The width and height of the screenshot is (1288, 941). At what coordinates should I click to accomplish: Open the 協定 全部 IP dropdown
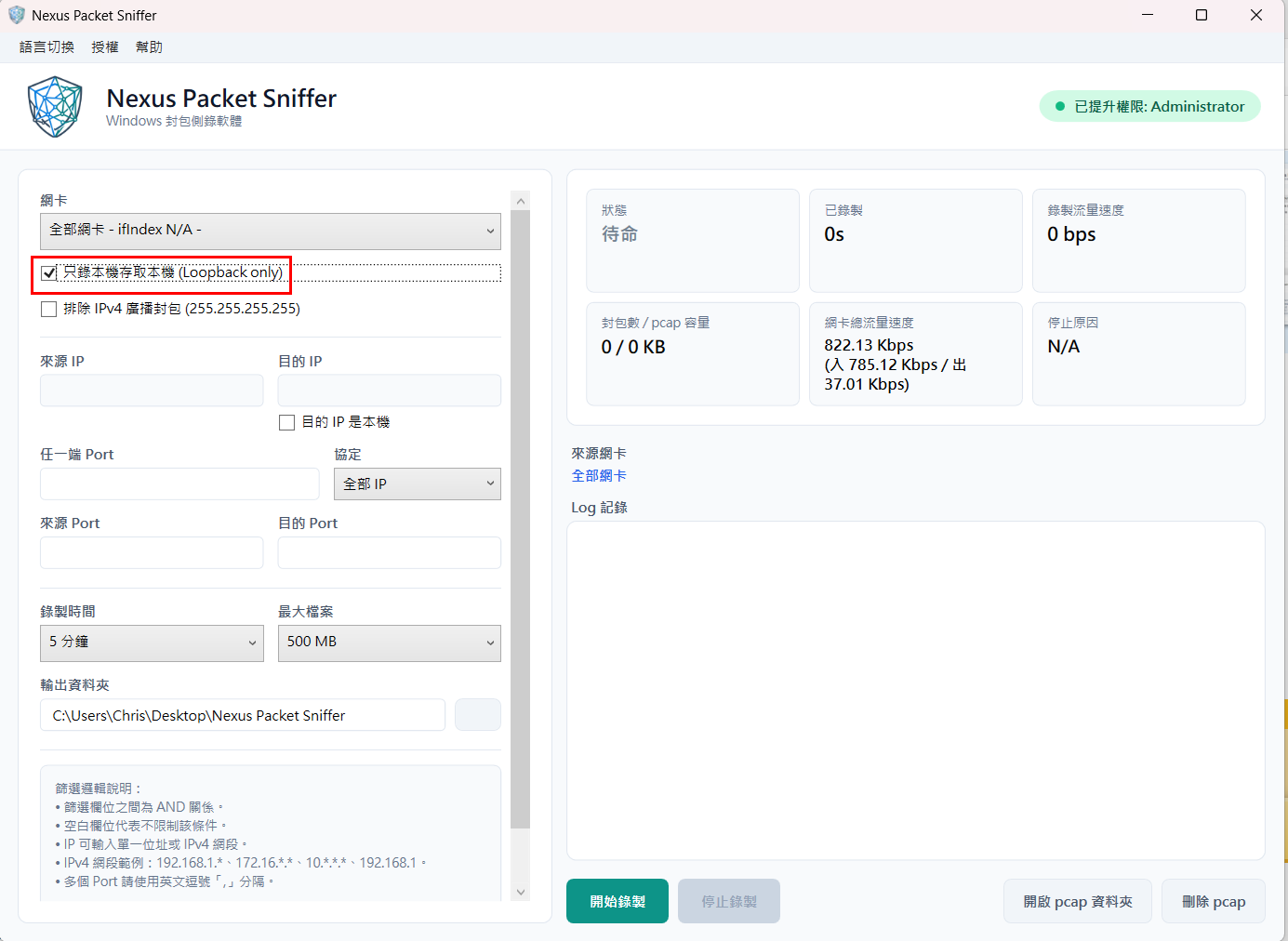click(x=418, y=484)
